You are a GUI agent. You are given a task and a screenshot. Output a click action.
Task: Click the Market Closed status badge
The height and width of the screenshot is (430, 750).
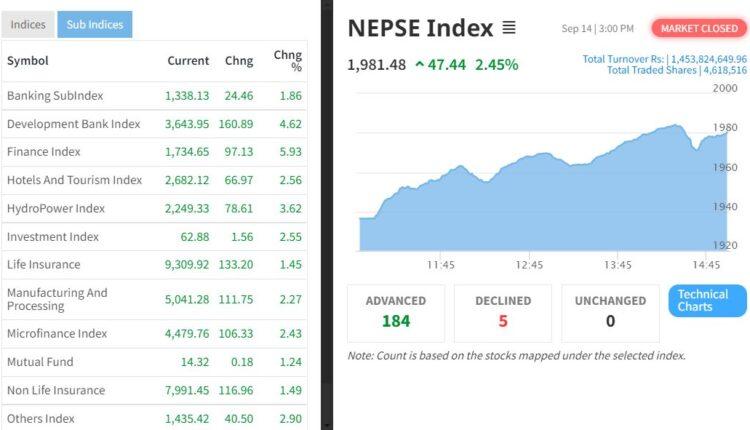coord(699,28)
